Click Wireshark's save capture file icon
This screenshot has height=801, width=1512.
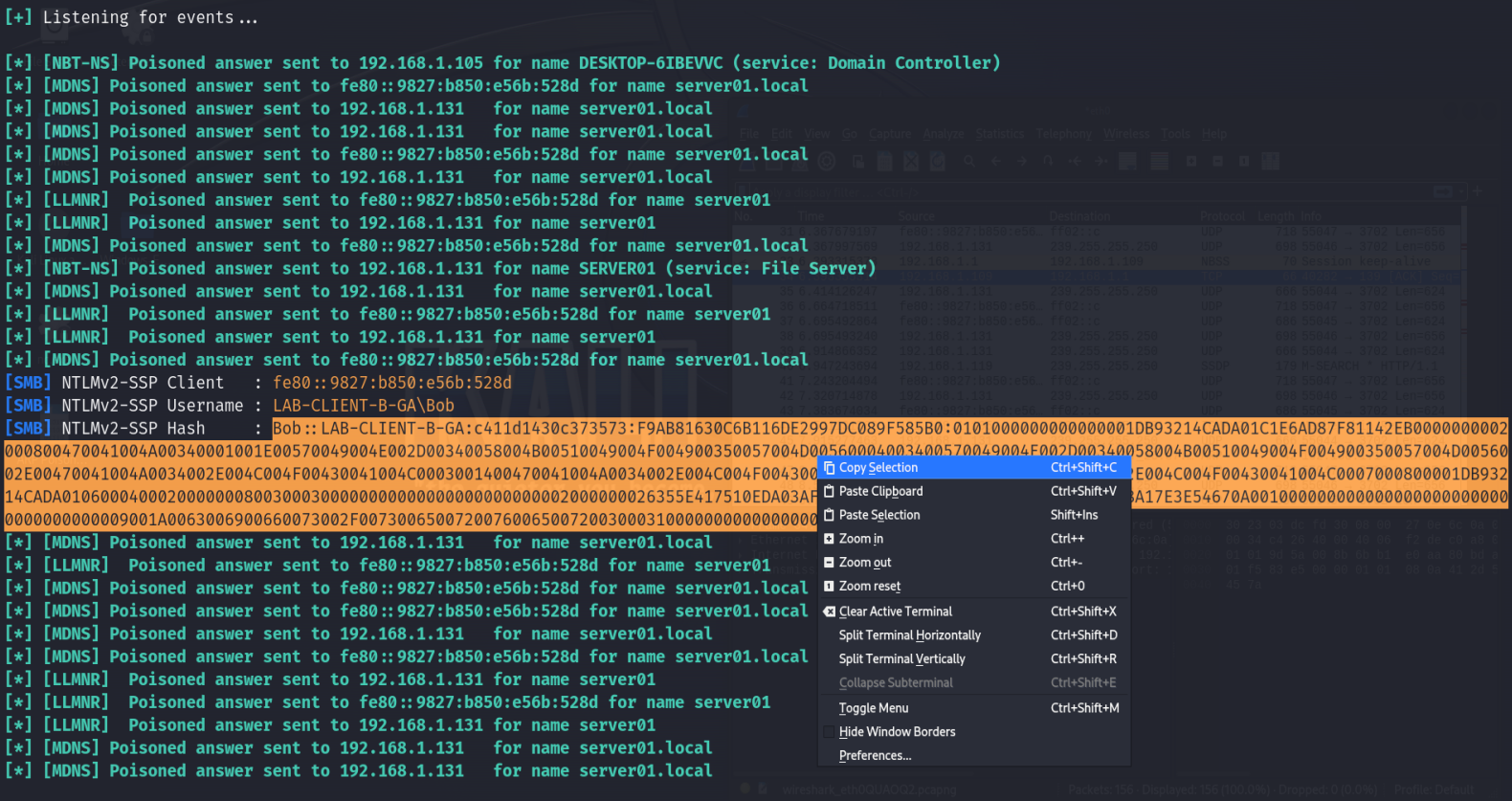pos(885,161)
